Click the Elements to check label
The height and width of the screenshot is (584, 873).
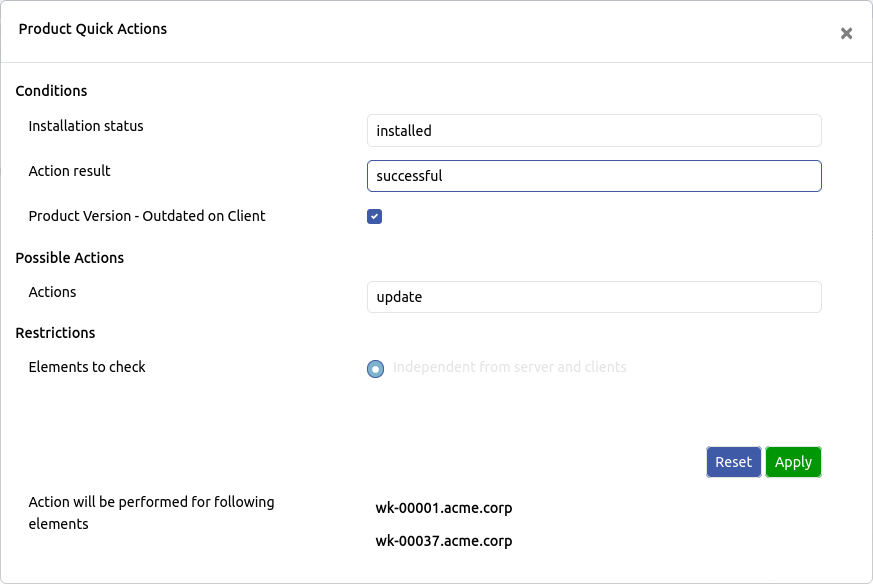[x=87, y=367]
